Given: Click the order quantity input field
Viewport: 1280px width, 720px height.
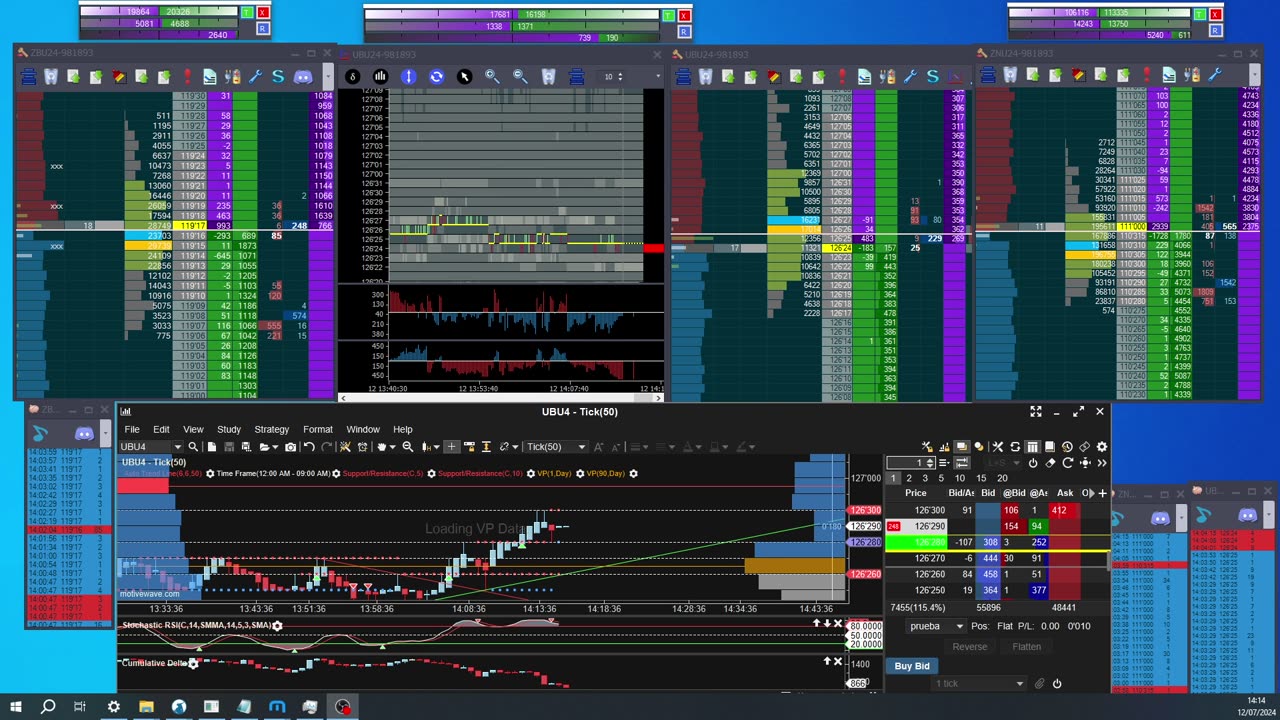Looking at the screenshot, I should coord(911,463).
